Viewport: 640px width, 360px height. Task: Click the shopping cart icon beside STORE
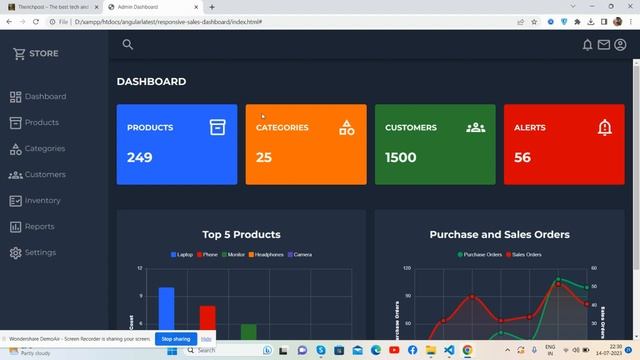click(19, 53)
